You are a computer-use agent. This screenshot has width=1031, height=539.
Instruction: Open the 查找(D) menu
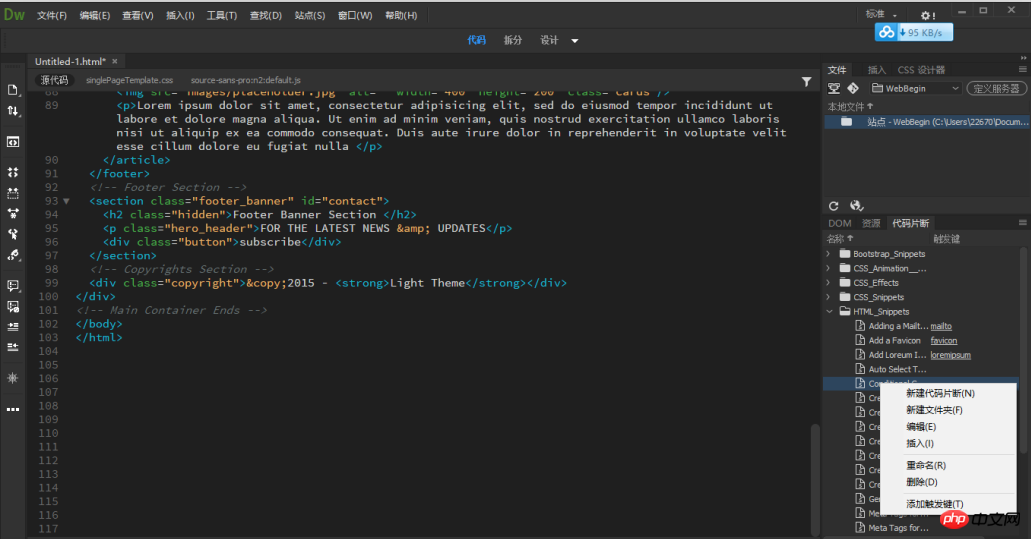pyautogui.click(x=266, y=15)
